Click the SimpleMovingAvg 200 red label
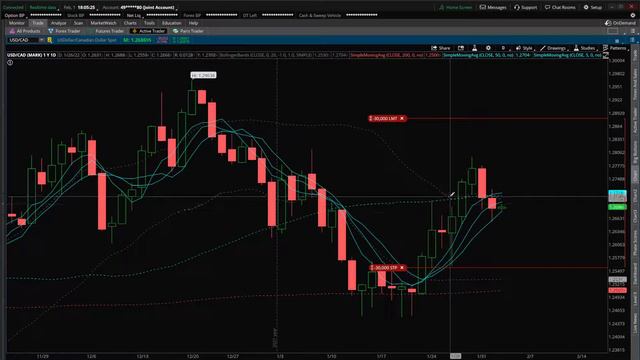Viewport: 640px width, 360px height. 395,55
